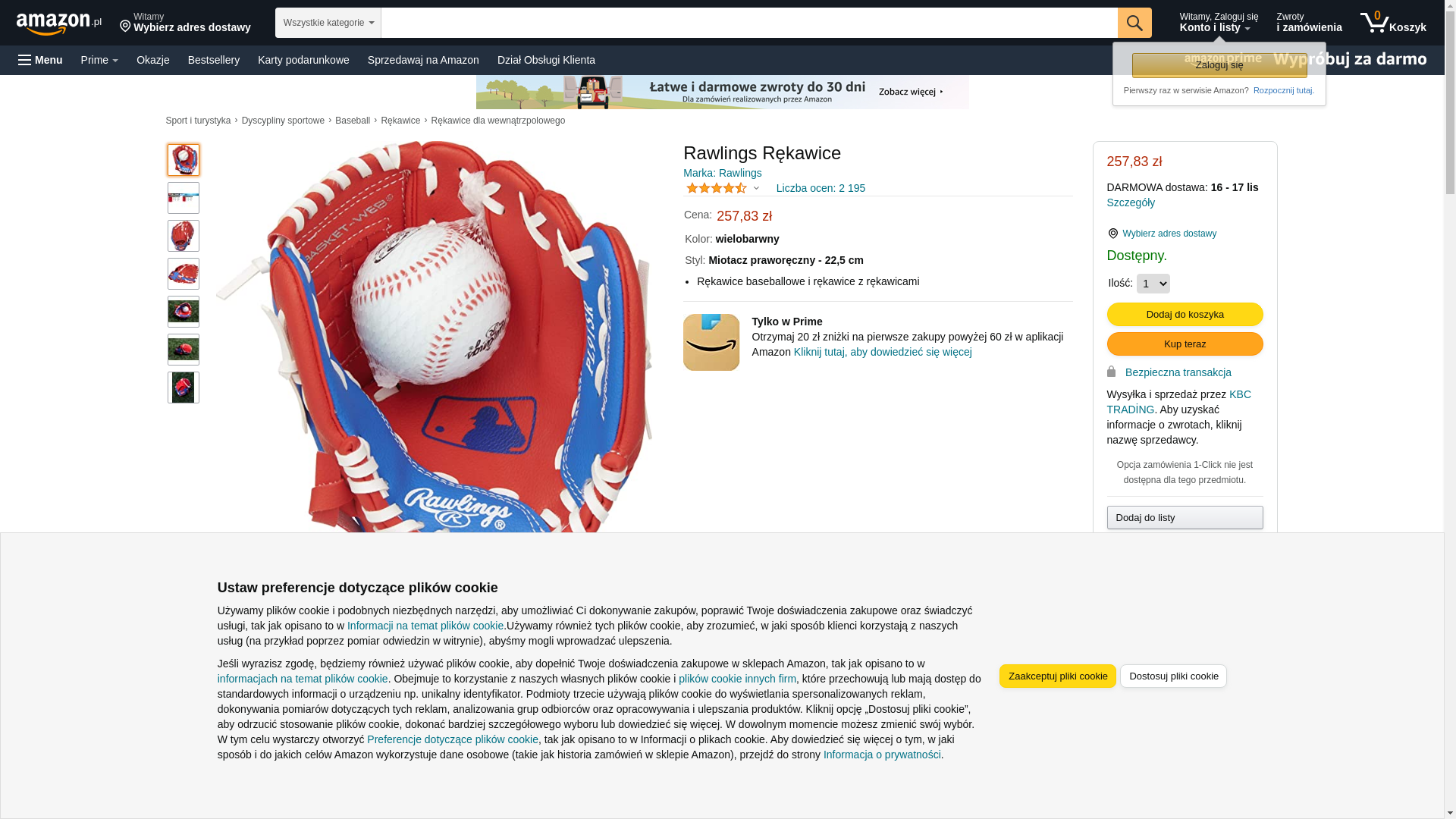1456x819 pixels.
Task: Go to Karty podarunkowe
Action: pyautogui.click(x=303, y=60)
